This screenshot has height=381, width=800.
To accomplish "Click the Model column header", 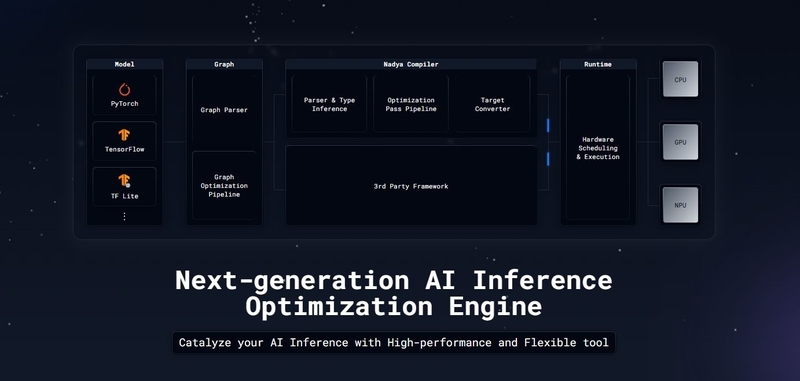I will click(x=124, y=64).
